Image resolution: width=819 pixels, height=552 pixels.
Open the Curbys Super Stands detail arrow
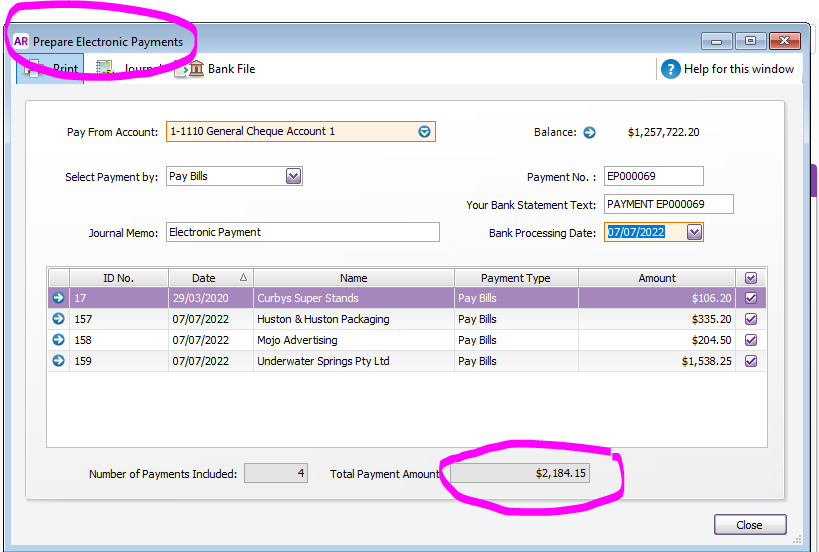tap(58, 298)
